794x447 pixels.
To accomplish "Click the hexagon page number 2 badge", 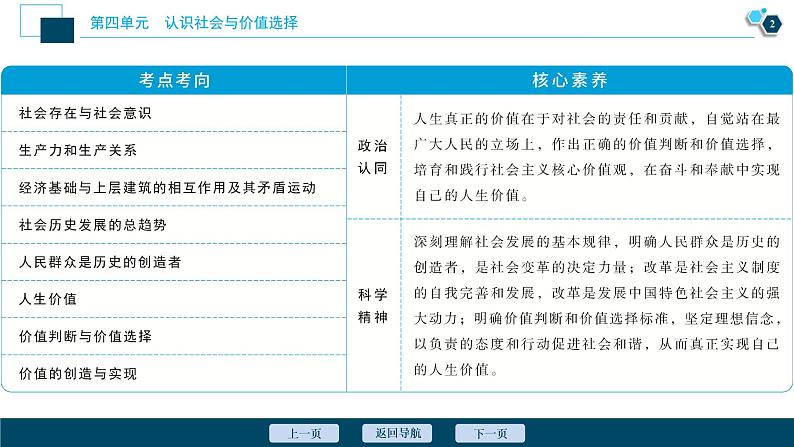I will [771, 24].
